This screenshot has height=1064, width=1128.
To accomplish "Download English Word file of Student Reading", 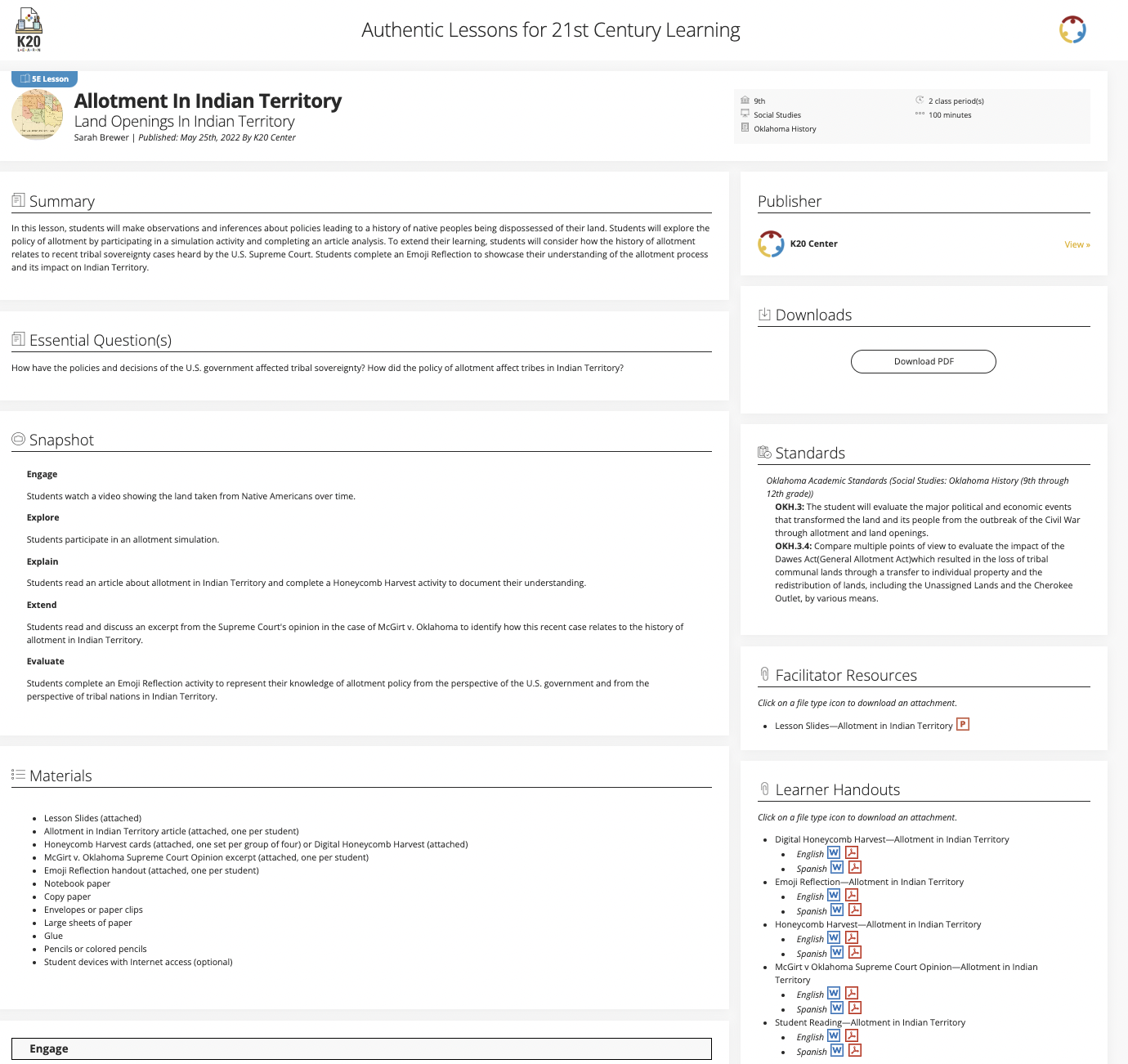I will tap(834, 1036).
